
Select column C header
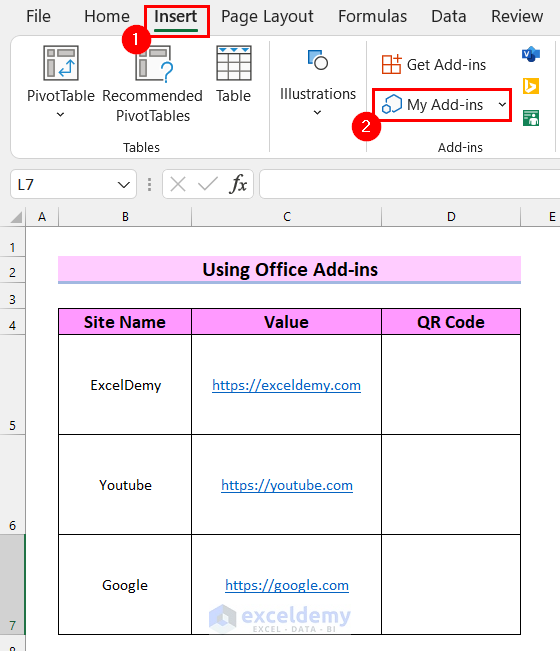tap(286, 217)
